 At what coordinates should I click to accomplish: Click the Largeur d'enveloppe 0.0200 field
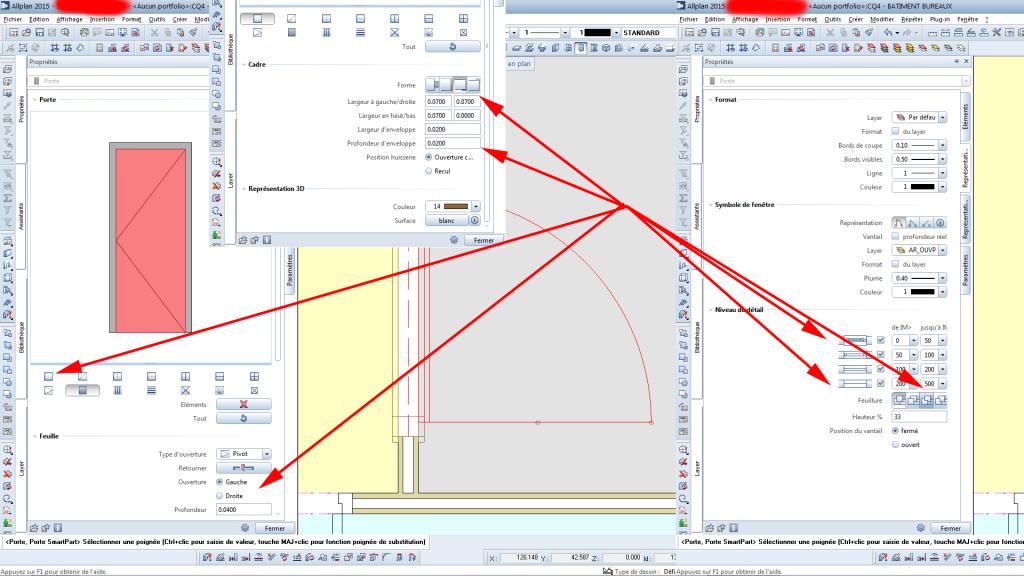point(453,129)
